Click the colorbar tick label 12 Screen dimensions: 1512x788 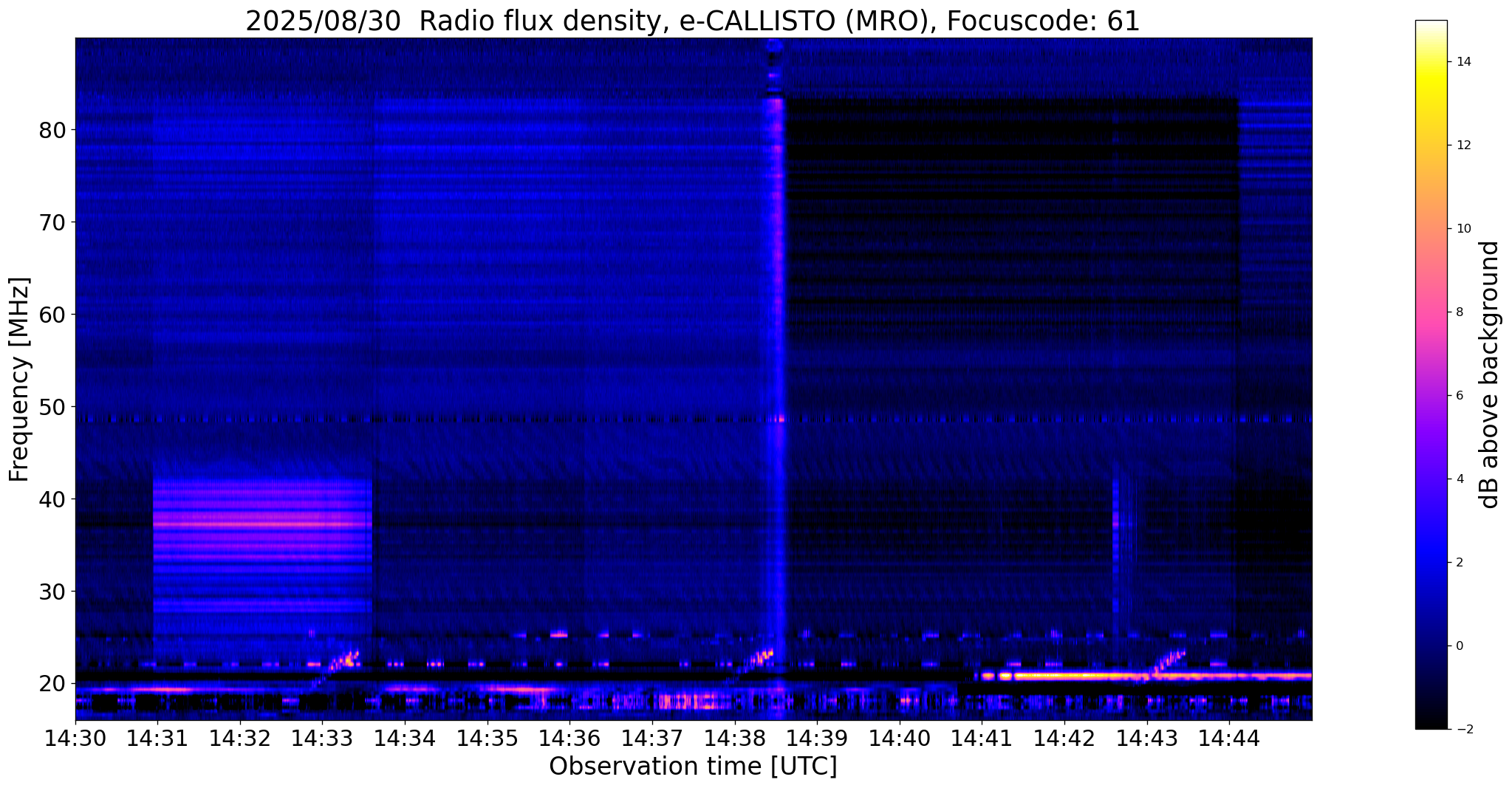coord(1464,145)
